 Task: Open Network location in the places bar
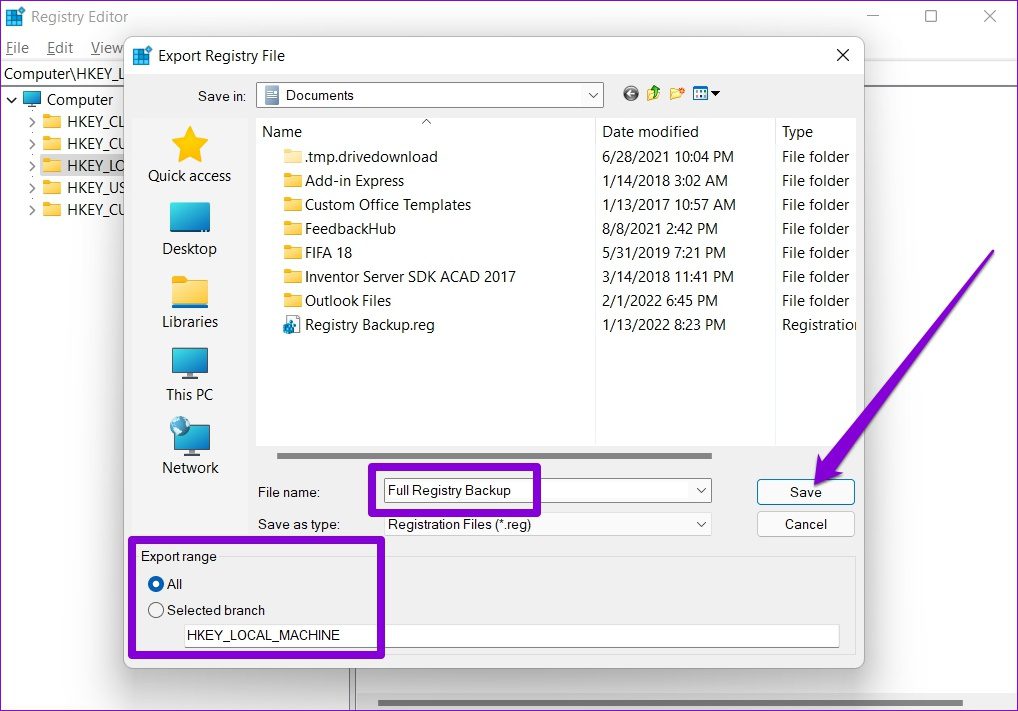click(189, 447)
